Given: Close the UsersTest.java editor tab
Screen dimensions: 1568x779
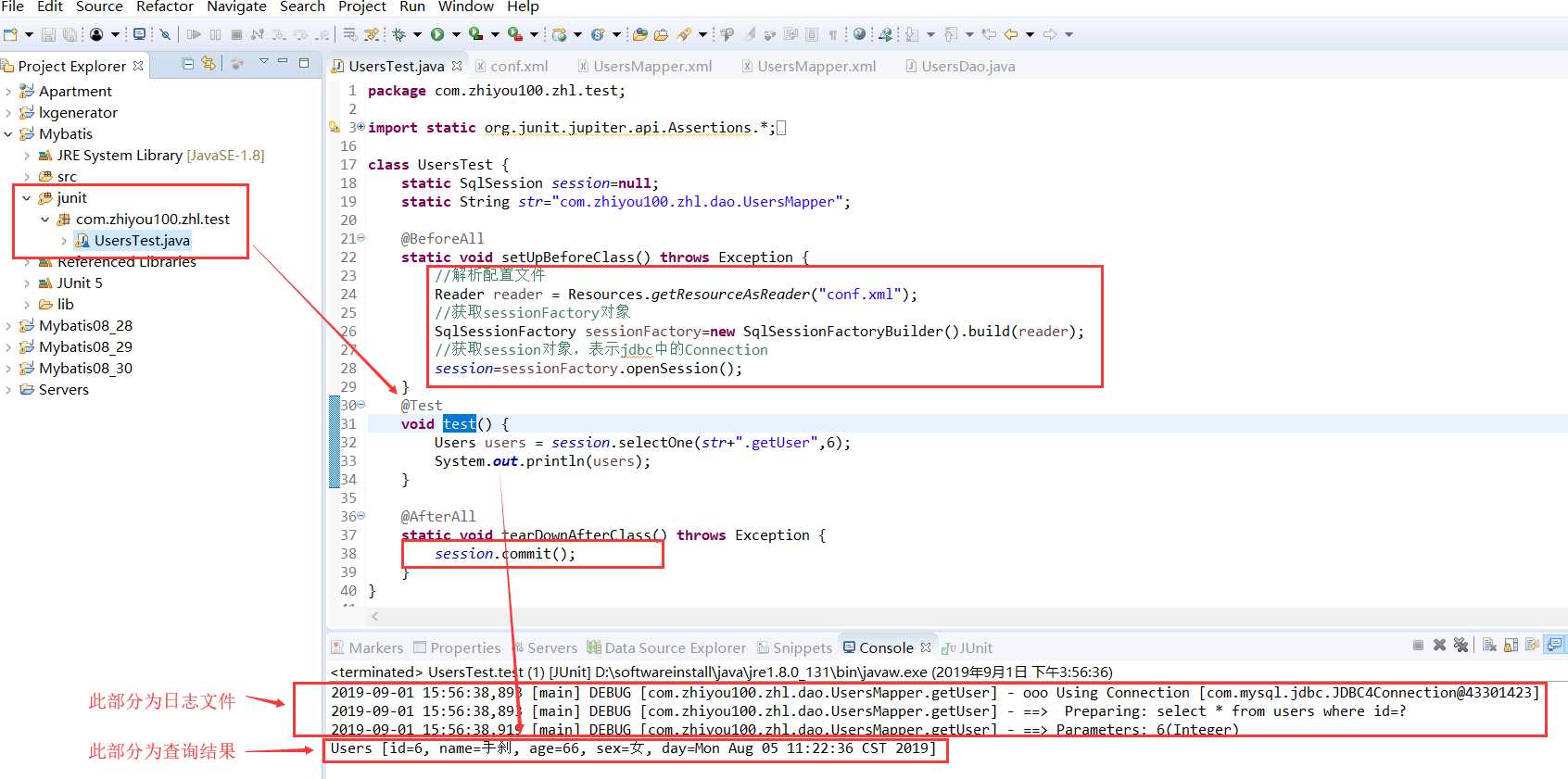Looking at the screenshot, I should [x=457, y=66].
